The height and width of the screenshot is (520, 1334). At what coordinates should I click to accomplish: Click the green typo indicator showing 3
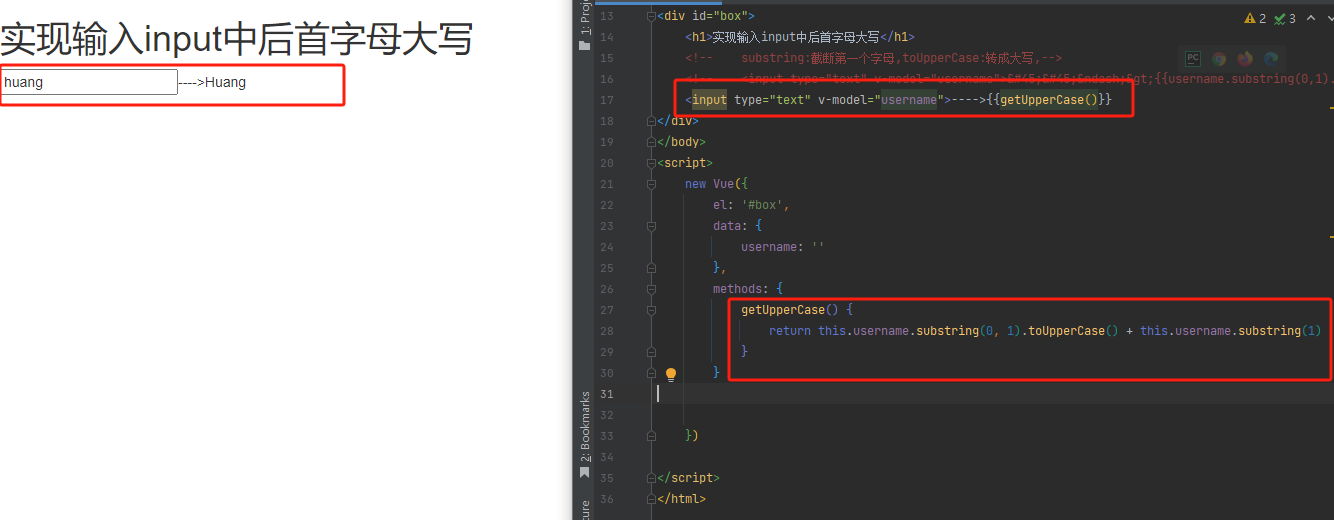pos(1285,18)
